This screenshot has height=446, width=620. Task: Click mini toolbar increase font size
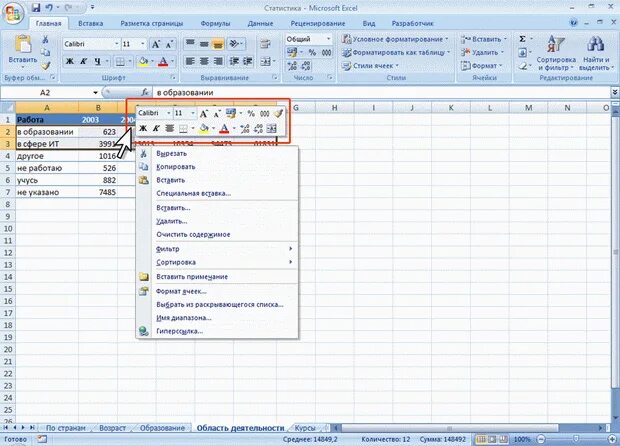(x=203, y=114)
